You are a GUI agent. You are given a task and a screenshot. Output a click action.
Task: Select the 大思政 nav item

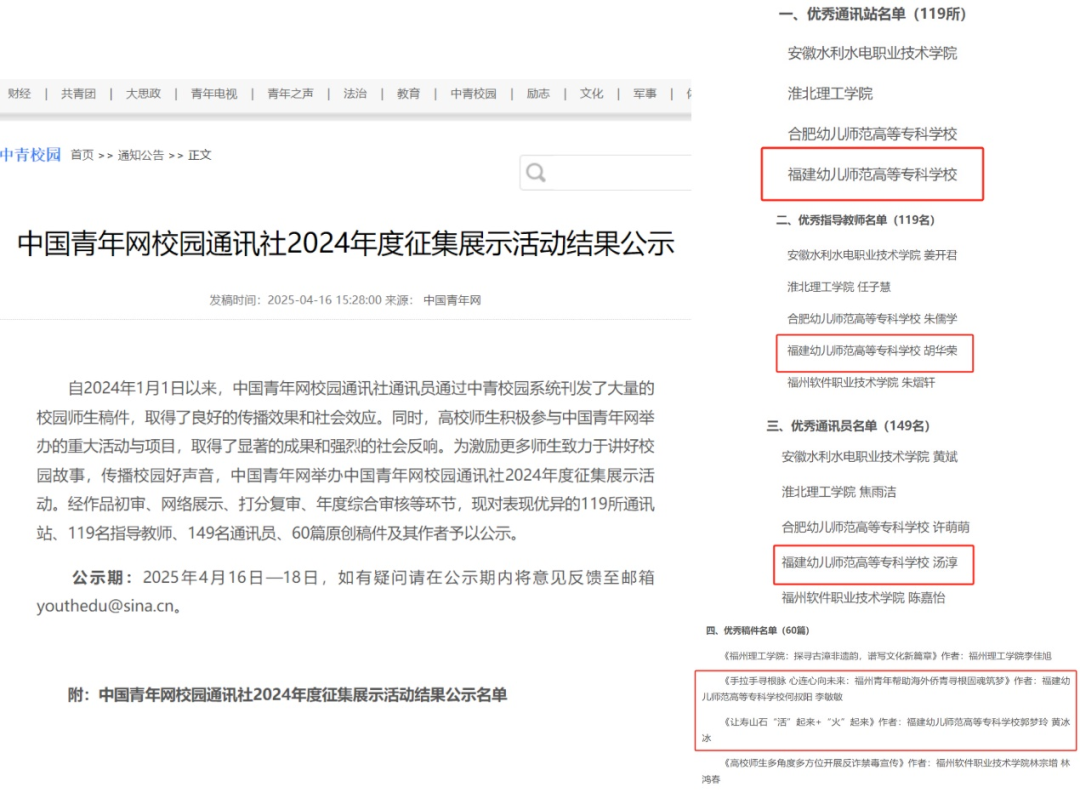(x=143, y=94)
